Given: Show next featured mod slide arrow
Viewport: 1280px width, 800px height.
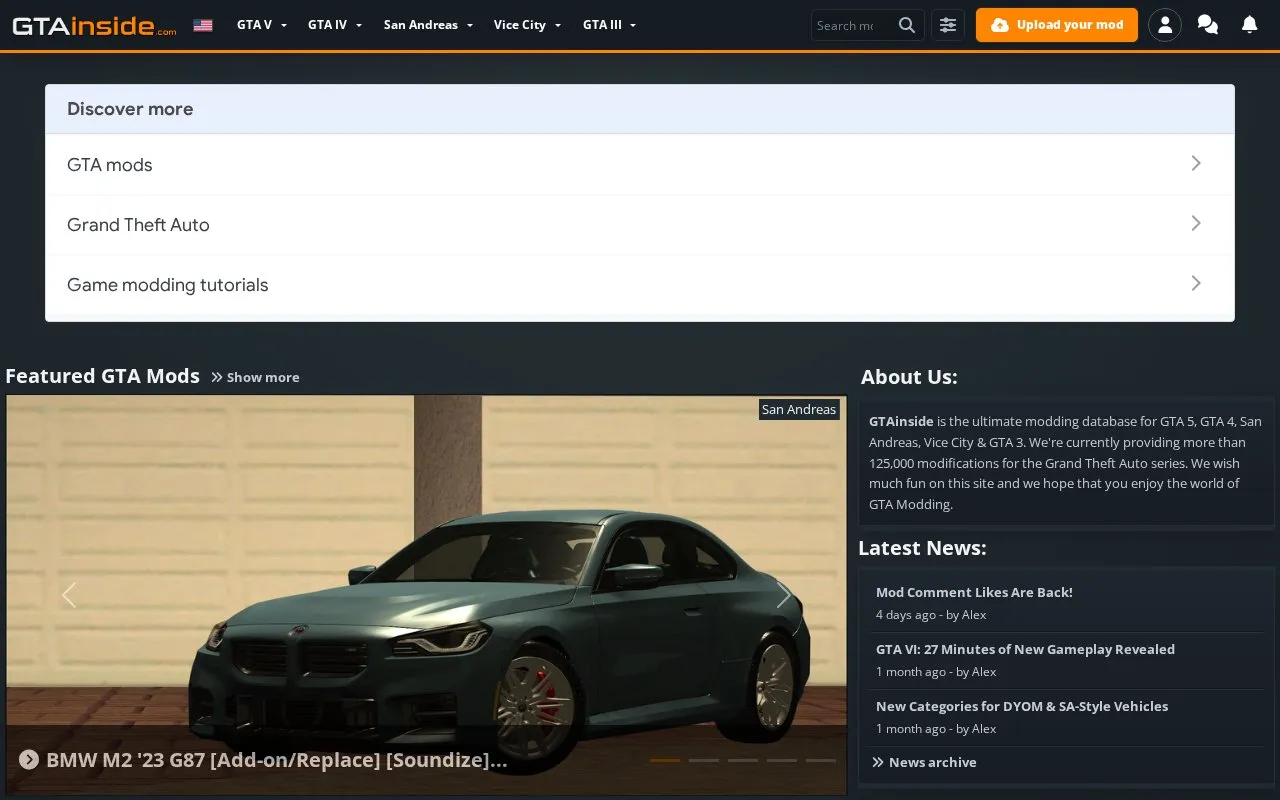Looking at the screenshot, I should pos(784,595).
